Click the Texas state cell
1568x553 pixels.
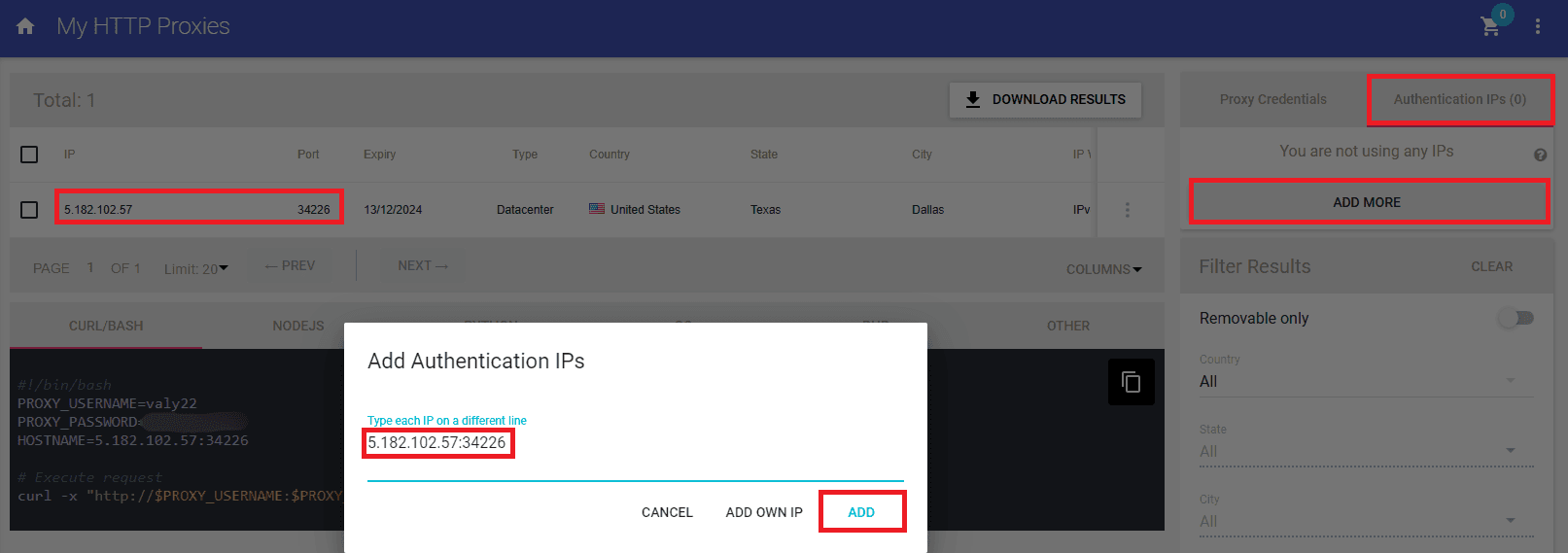(x=765, y=210)
